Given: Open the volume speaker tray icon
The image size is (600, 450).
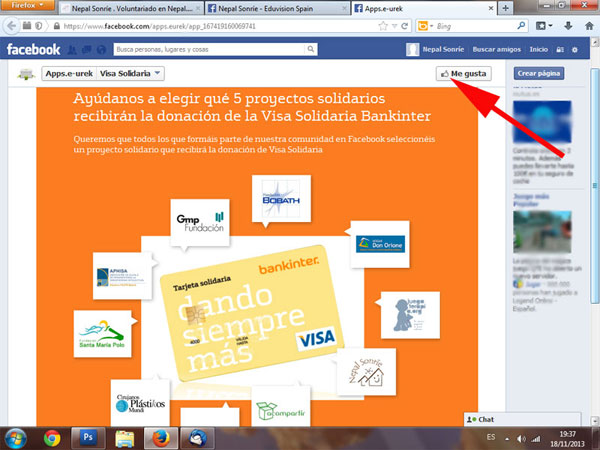Looking at the screenshot, I should 521,439.
